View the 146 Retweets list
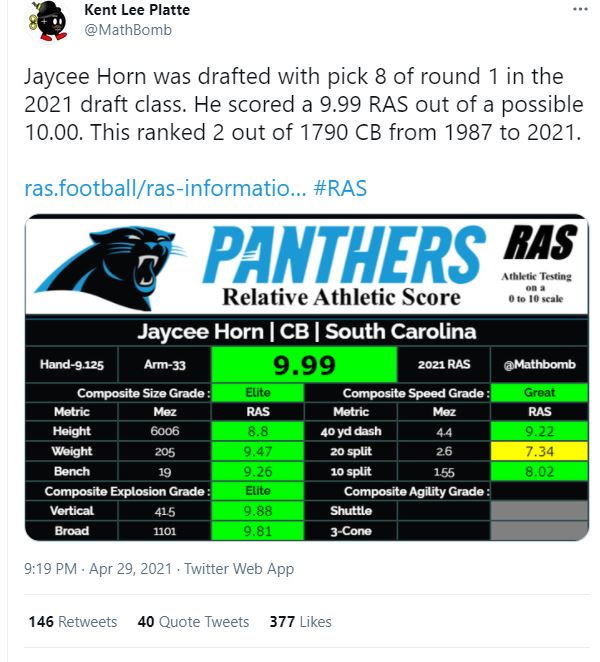This screenshot has width=600, height=662. [x=72, y=621]
